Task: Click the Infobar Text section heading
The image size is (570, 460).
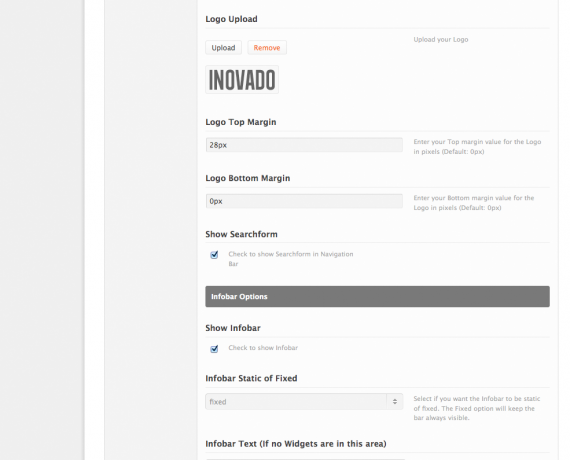Action: click(296, 444)
